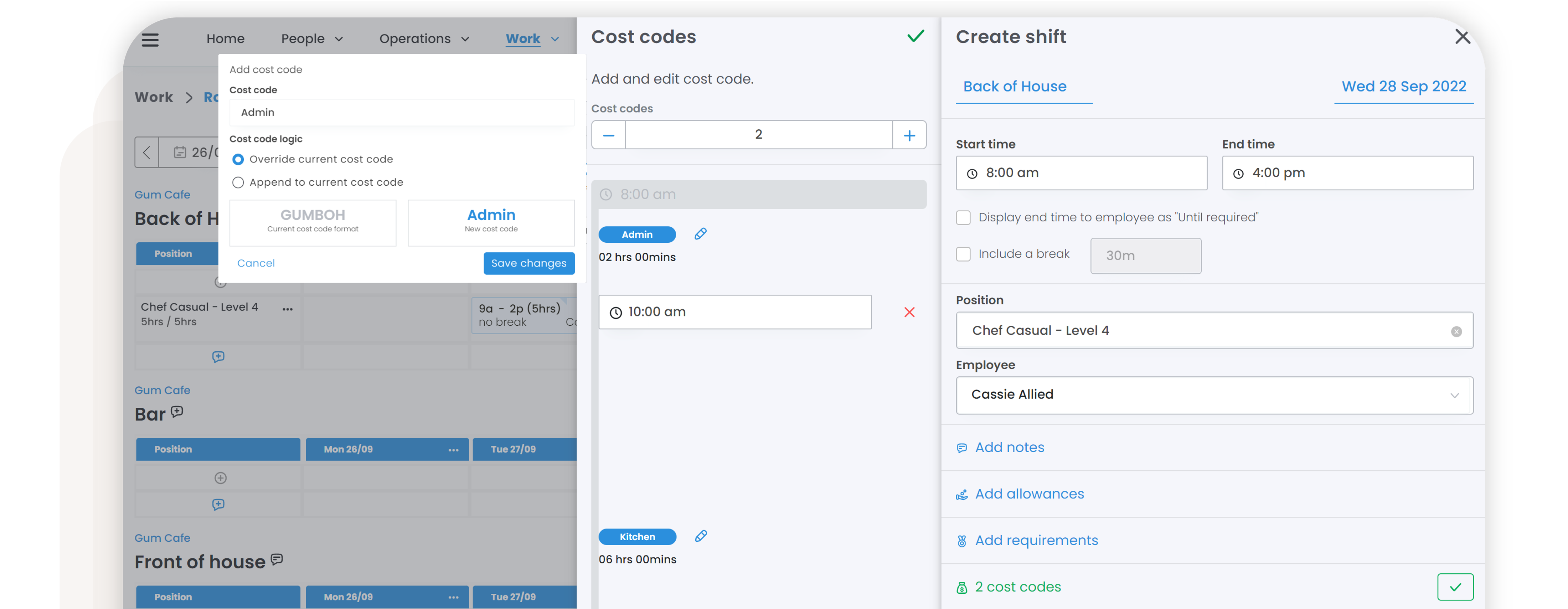Viewport: 1568px width, 609px height.
Task: Enable the Include a break checkbox
Action: pos(963,254)
